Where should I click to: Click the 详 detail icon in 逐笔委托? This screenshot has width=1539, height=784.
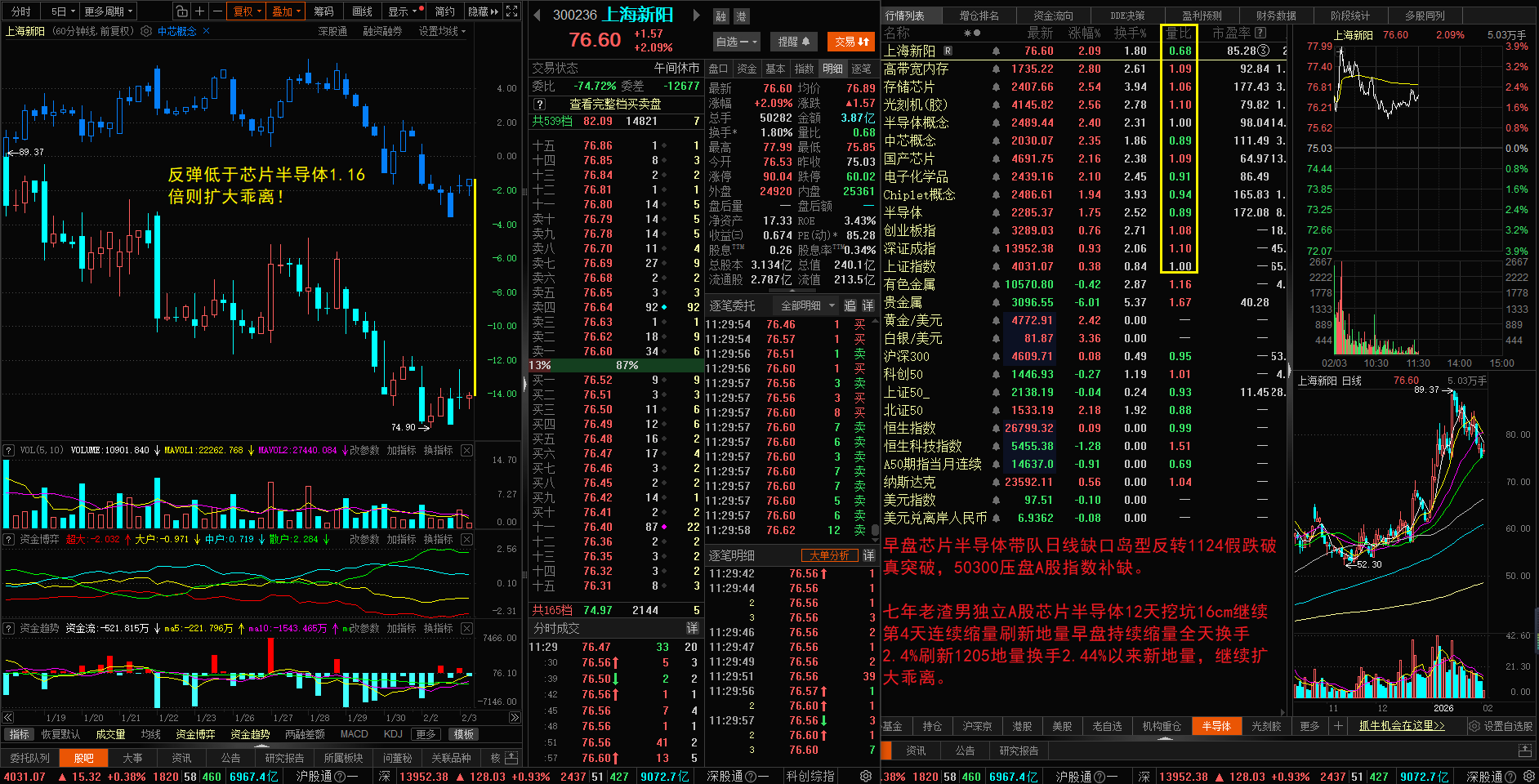coord(868,305)
